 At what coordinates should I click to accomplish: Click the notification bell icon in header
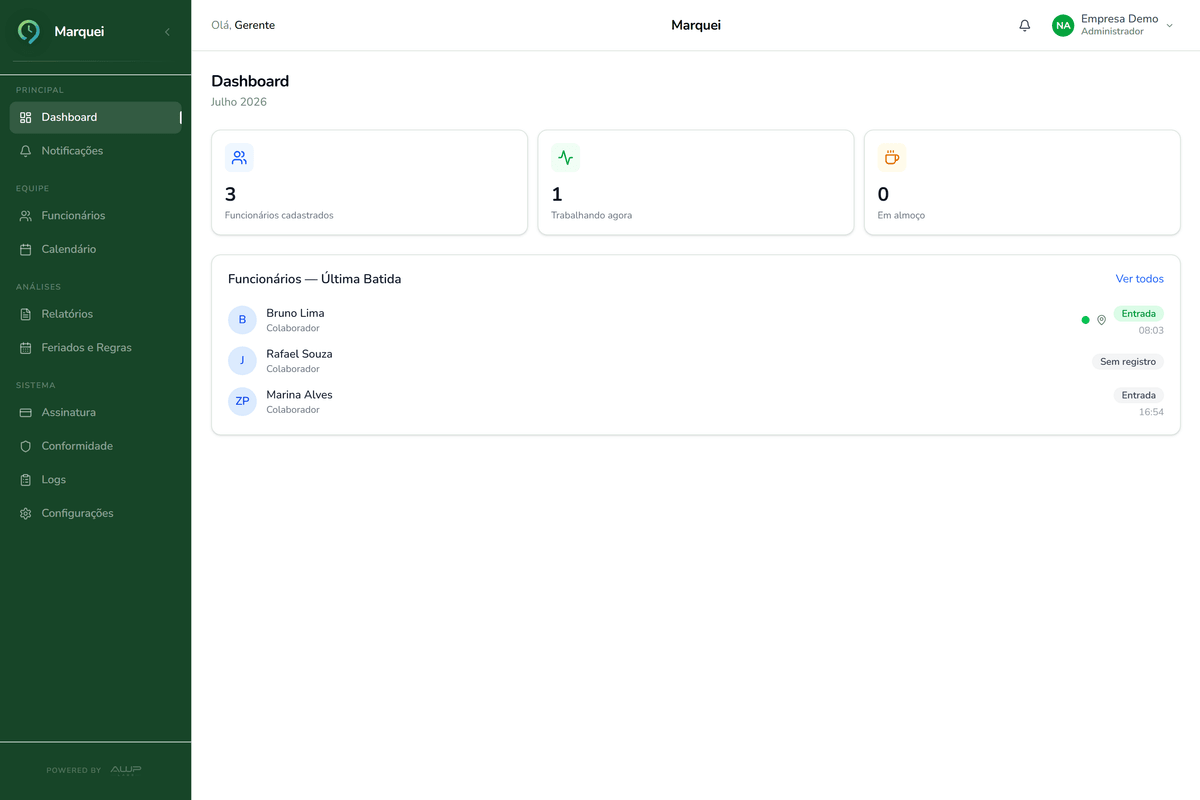(1024, 25)
